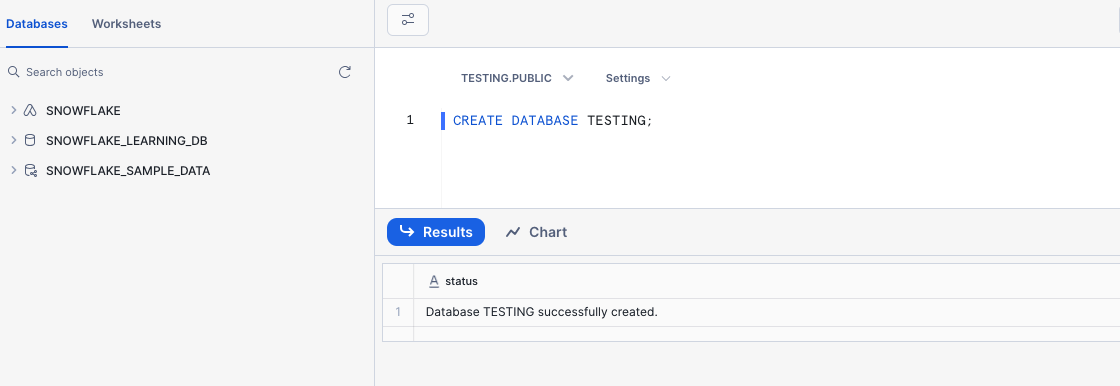Viewport: 1120px width, 386px height.
Task: Expand the SNOWFLAKE_SAMPLE_DATA node
Action: click(x=14, y=171)
